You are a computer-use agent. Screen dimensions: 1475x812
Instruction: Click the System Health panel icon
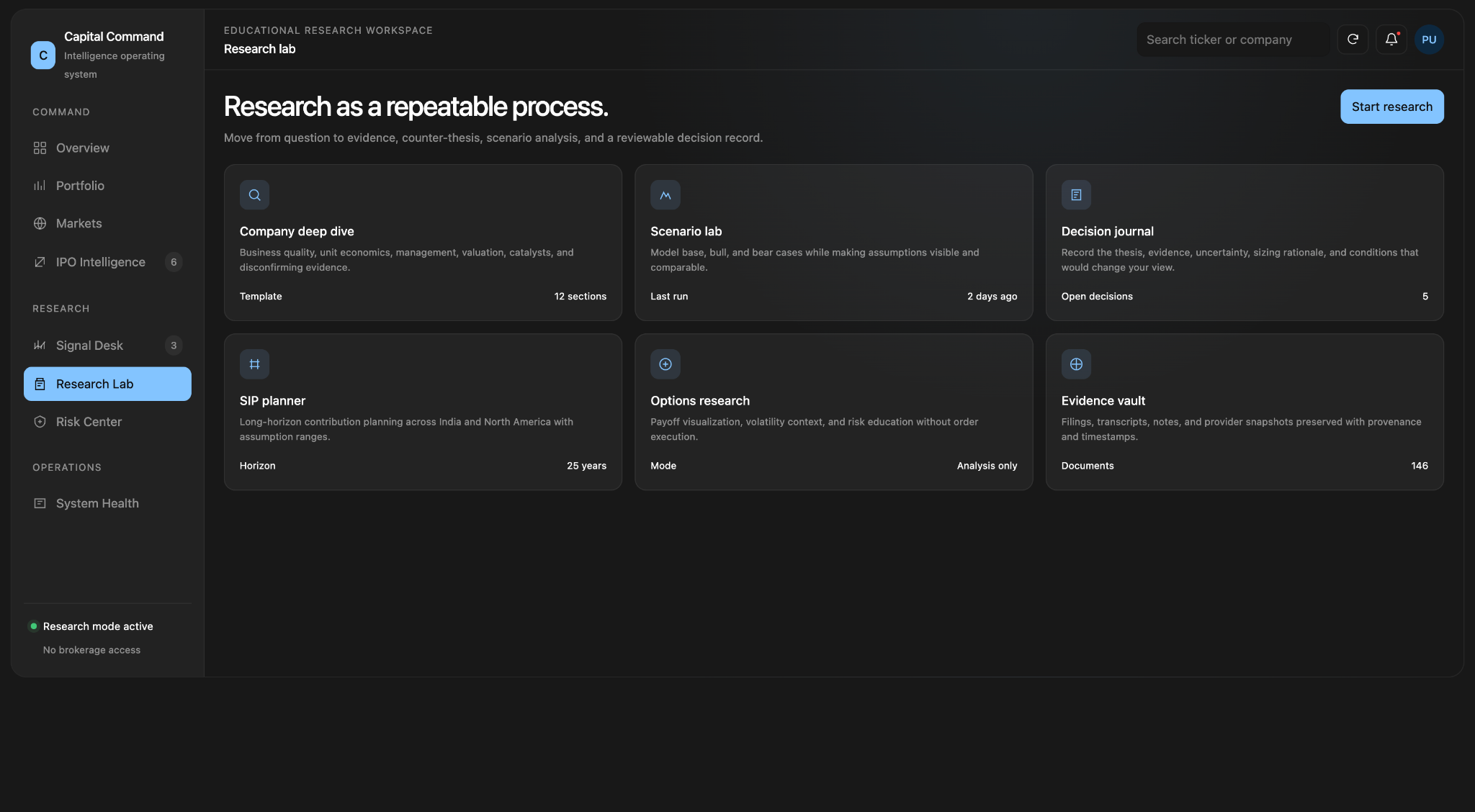pyautogui.click(x=40, y=504)
